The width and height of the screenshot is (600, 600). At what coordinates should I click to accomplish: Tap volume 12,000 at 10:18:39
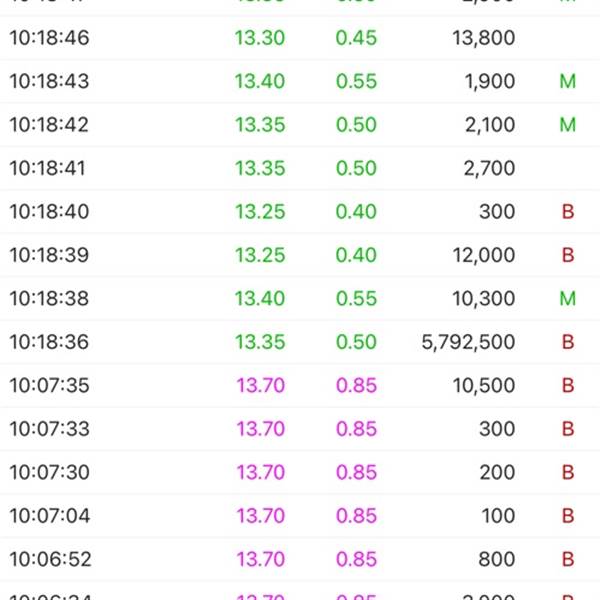pos(484,255)
